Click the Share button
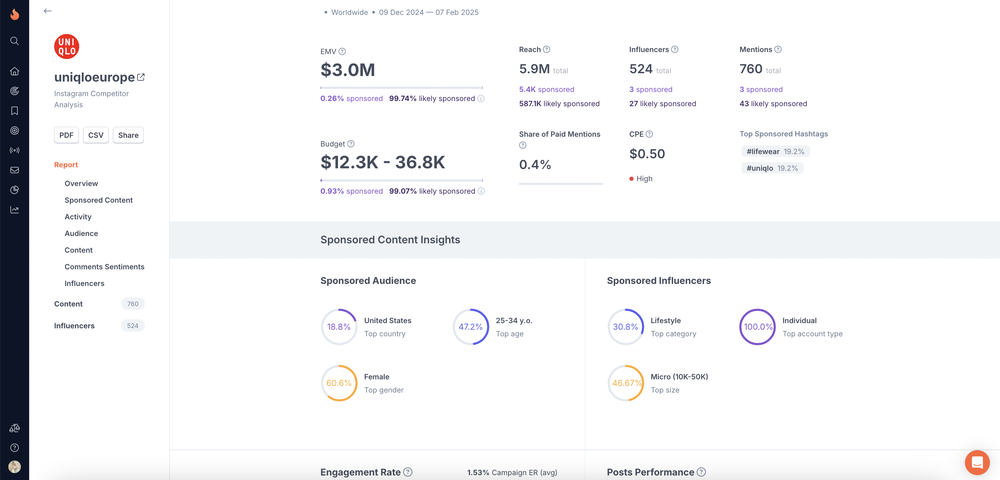The height and width of the screenshot is (480, 1000). click(x=128, y=135)
